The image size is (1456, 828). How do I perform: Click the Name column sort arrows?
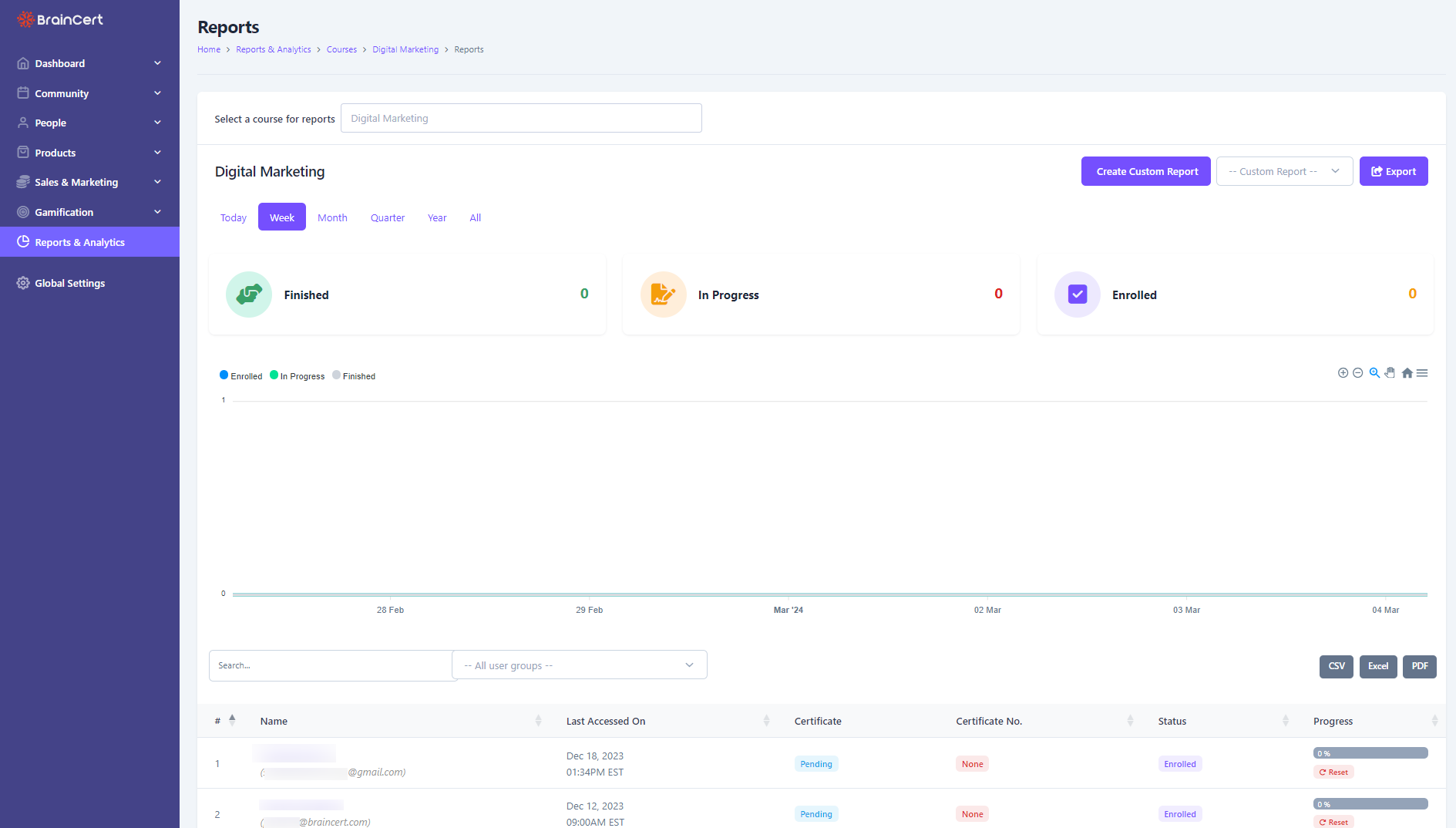pyautogui.click(x=538, y=721)
